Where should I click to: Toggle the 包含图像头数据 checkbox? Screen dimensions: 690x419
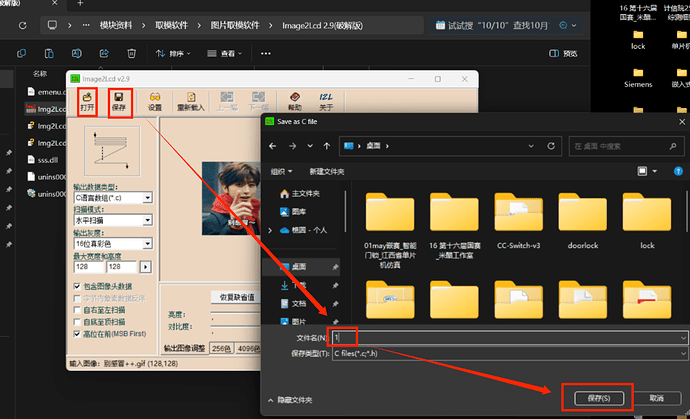coord(78,287)
